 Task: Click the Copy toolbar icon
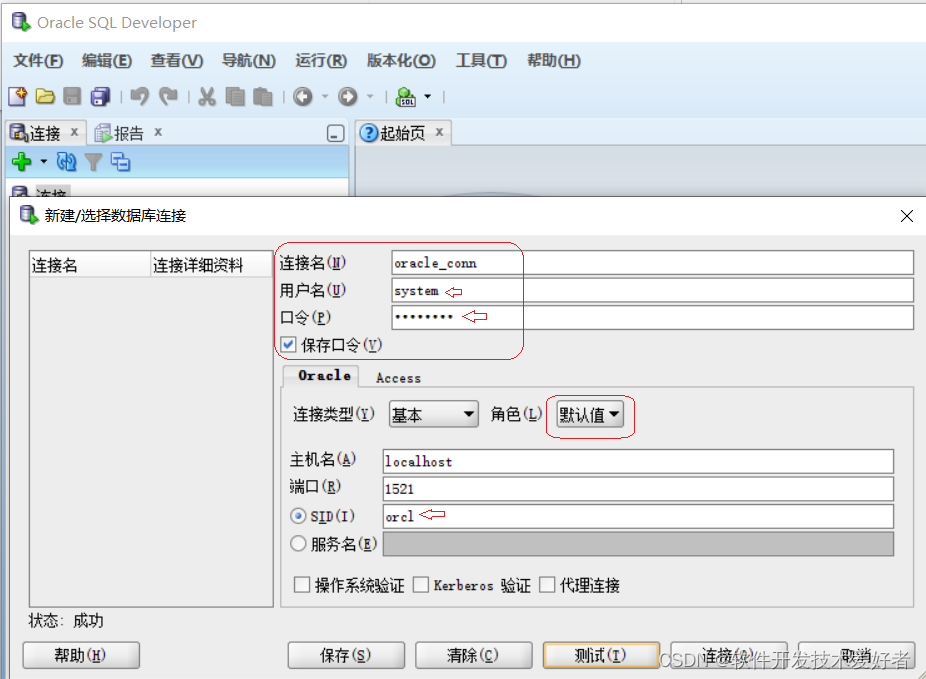tap(235, 96)
